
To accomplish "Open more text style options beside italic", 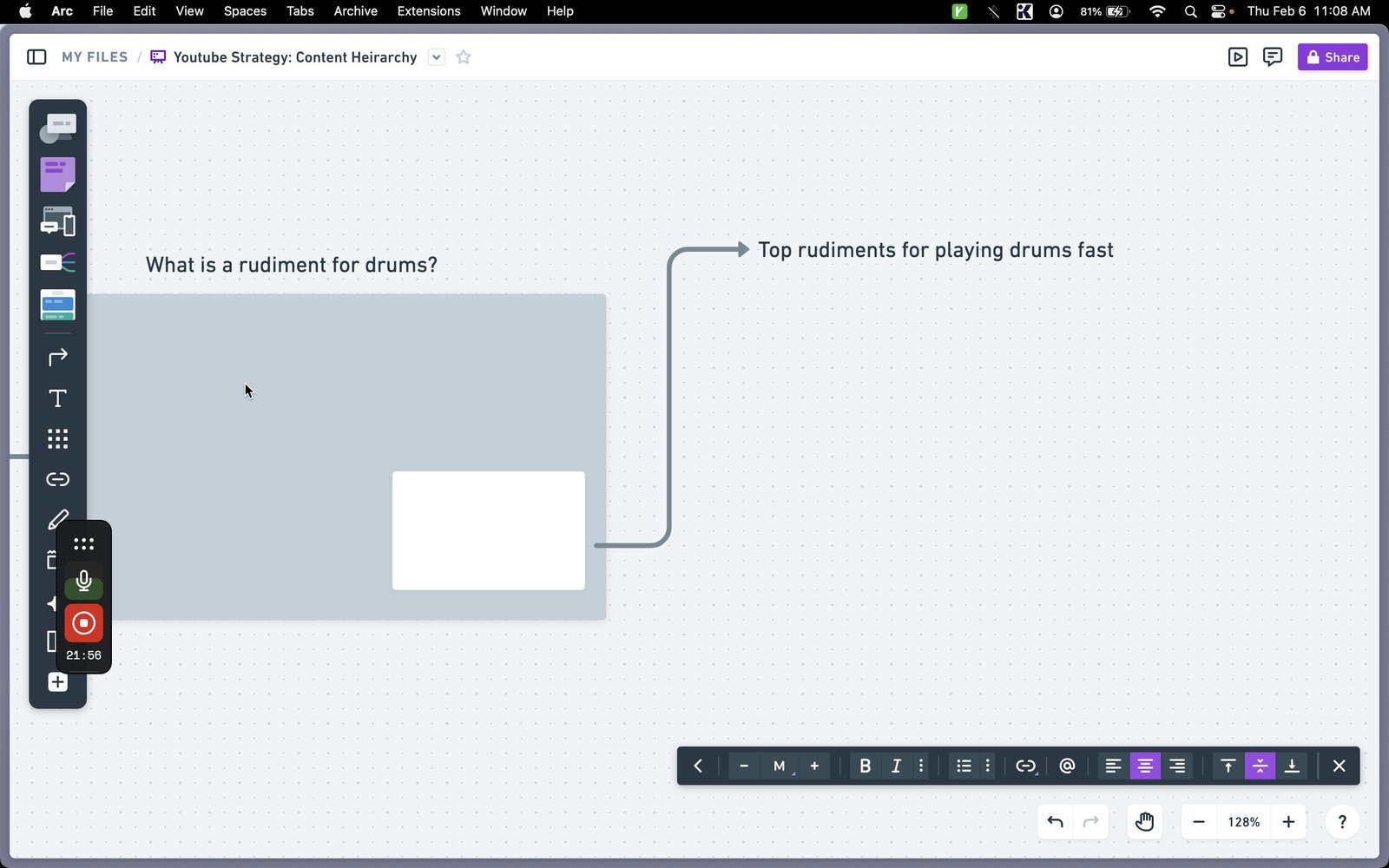I will (x=921, y=766).
